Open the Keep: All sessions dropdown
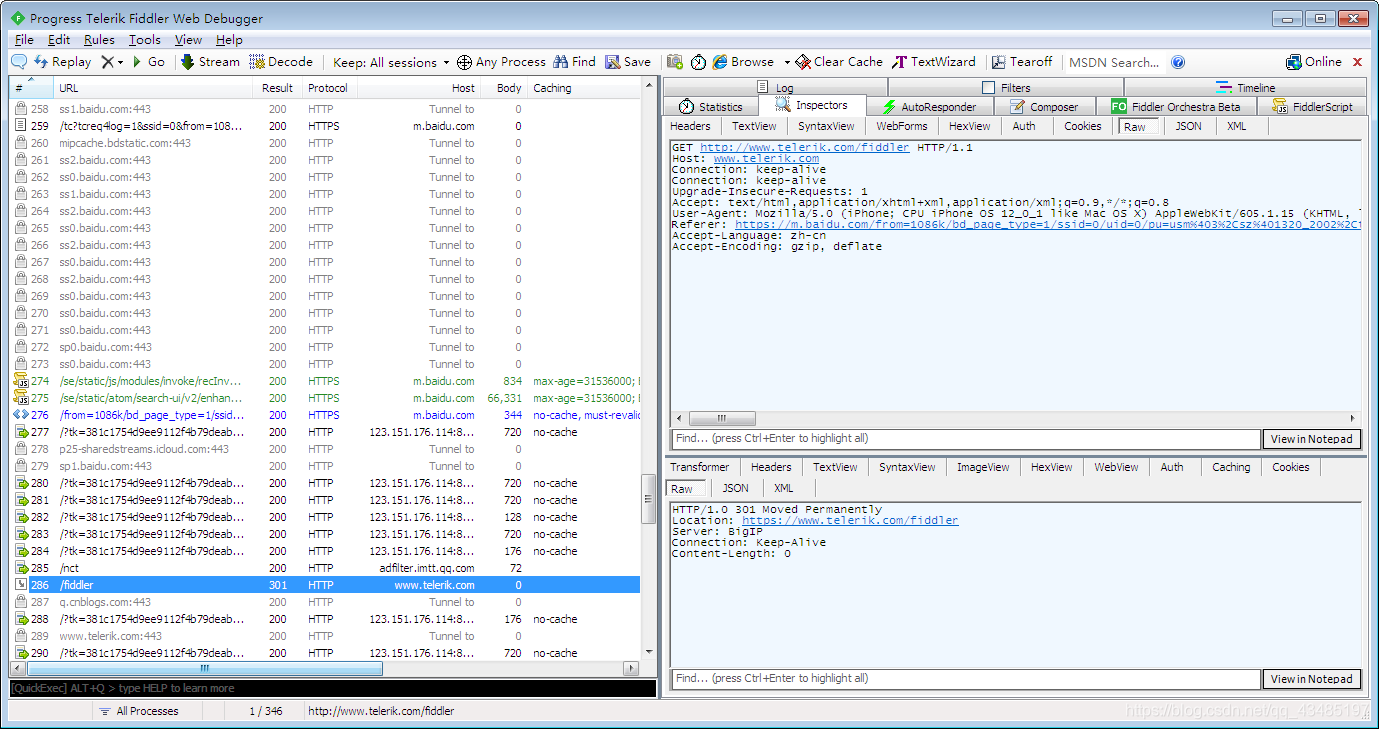1379x729 pixels. 391,62
